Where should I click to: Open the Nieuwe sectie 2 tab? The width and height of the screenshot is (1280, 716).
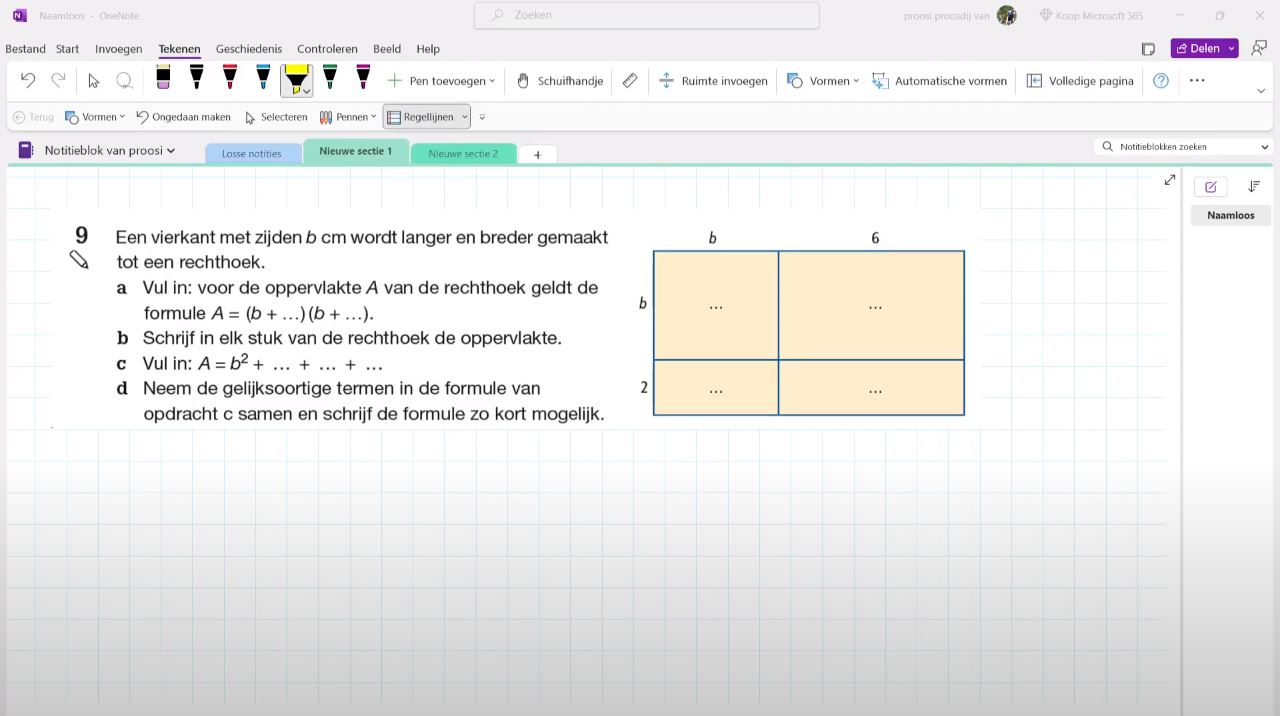pos(463,153)
